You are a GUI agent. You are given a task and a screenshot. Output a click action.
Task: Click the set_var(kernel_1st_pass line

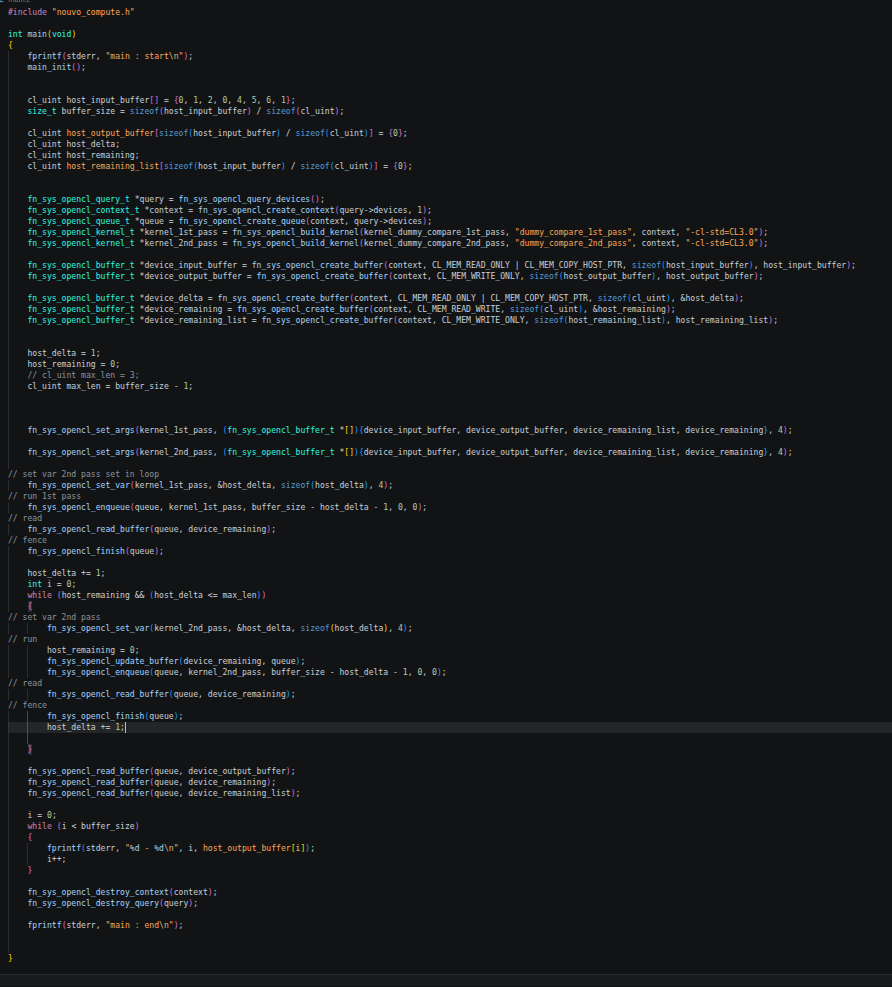210,485
